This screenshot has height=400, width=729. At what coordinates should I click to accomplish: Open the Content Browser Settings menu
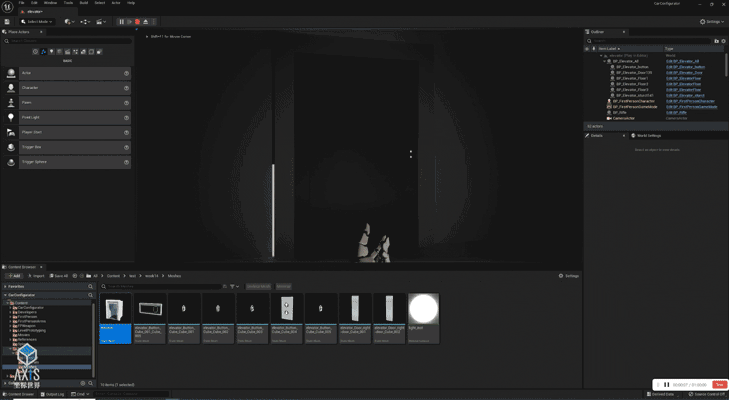coord(569,276)
